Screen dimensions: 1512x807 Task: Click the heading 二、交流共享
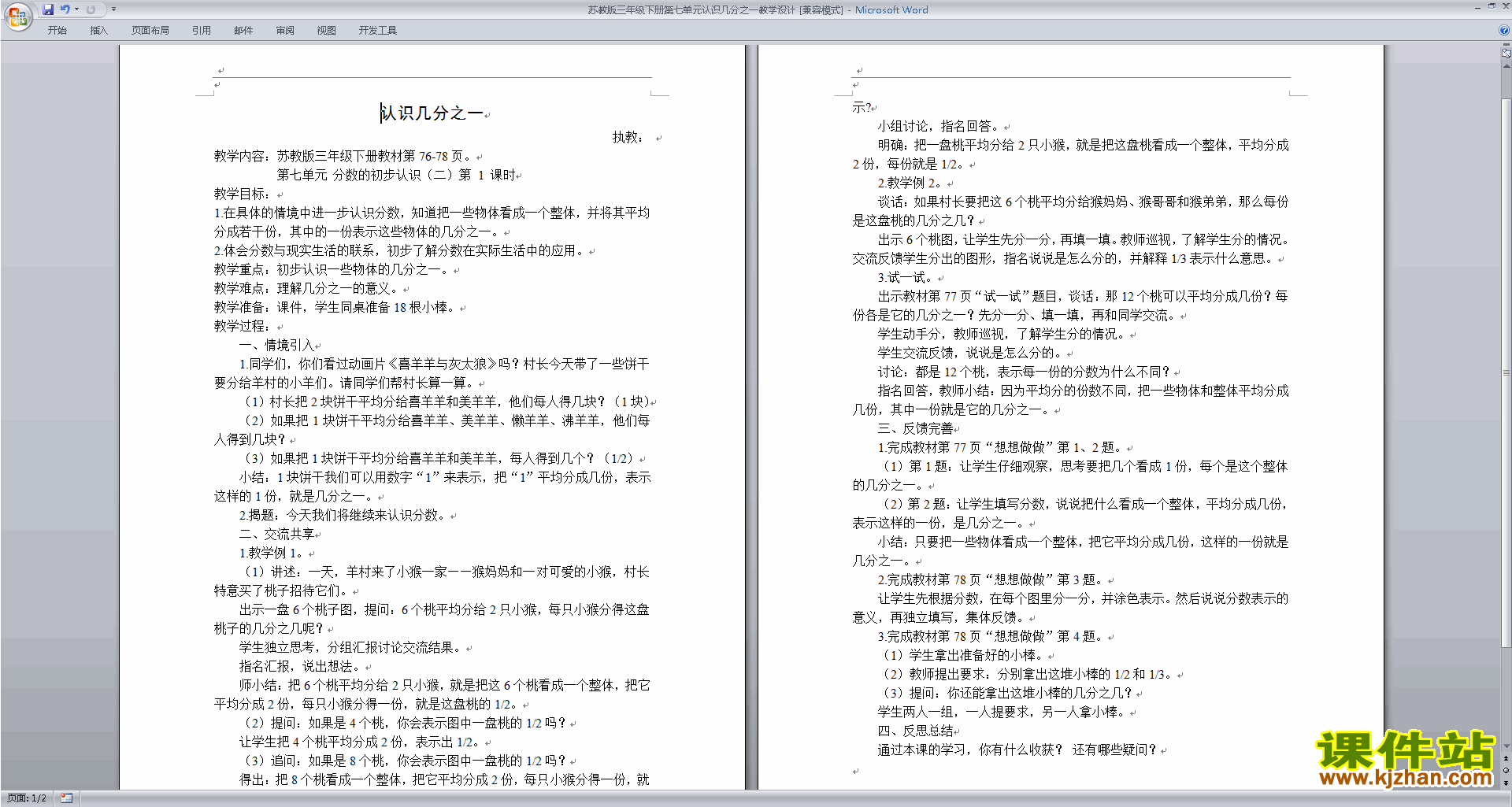point(276,534)
